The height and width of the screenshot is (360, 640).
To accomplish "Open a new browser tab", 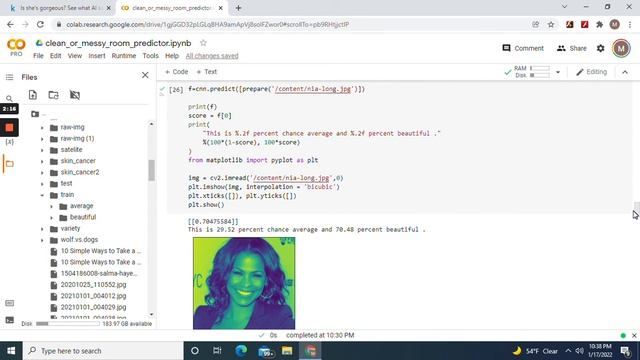I will [x=238, y=8].
